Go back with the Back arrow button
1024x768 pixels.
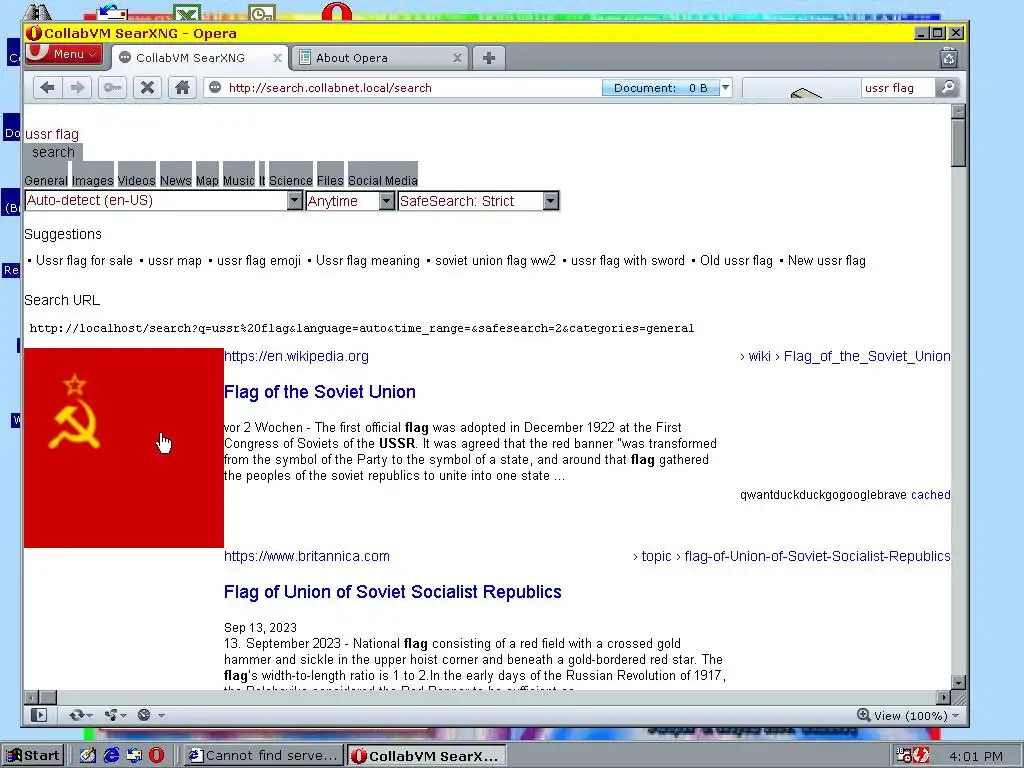tap(47, 88)
